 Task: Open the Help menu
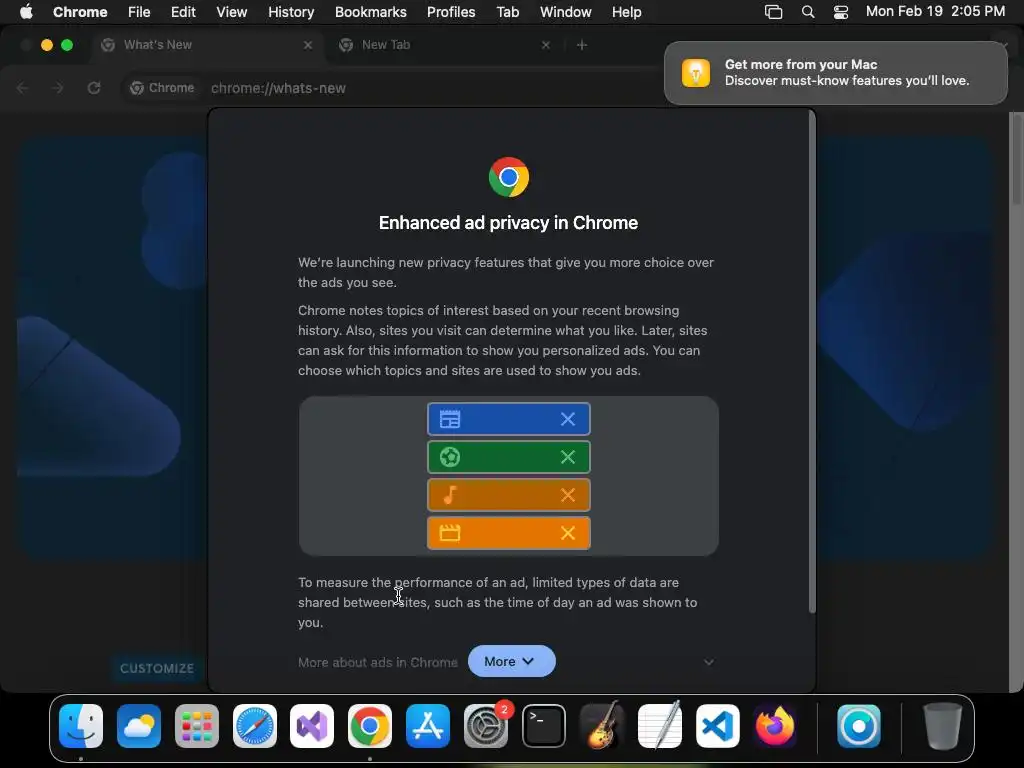[x=626, y=12]
